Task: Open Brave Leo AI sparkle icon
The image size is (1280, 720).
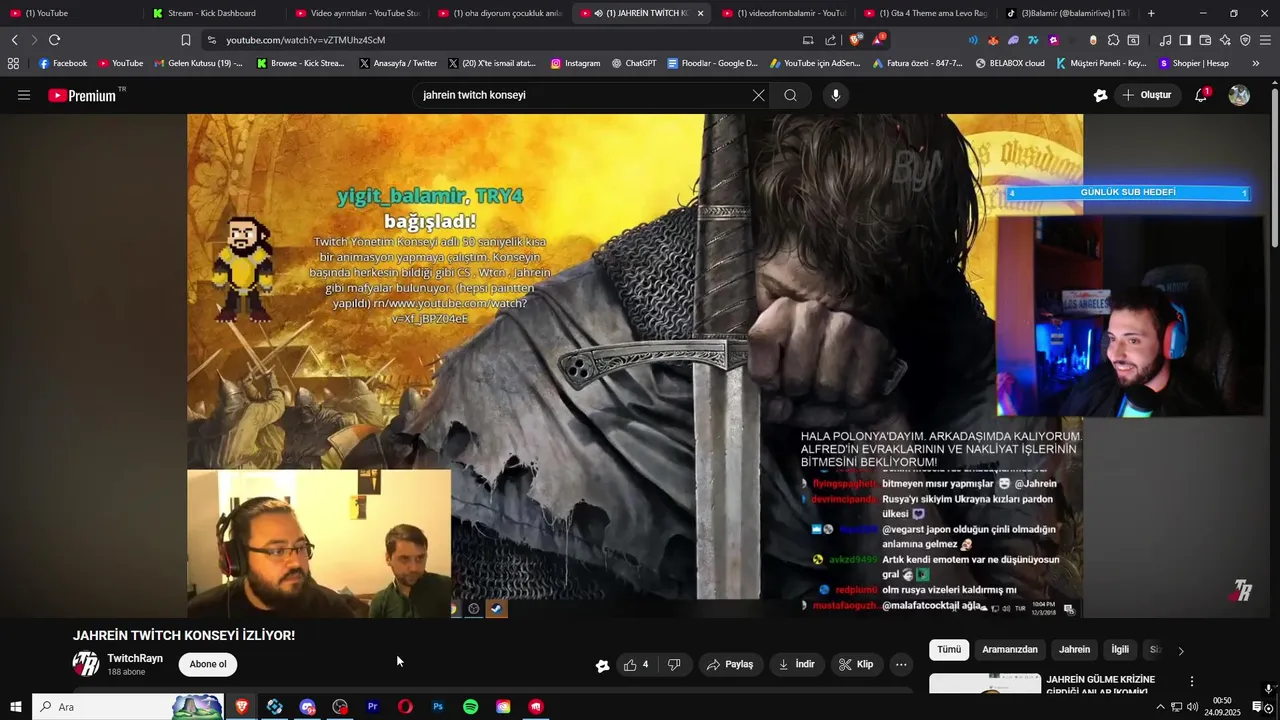Action: click(x=1225, y=40)
